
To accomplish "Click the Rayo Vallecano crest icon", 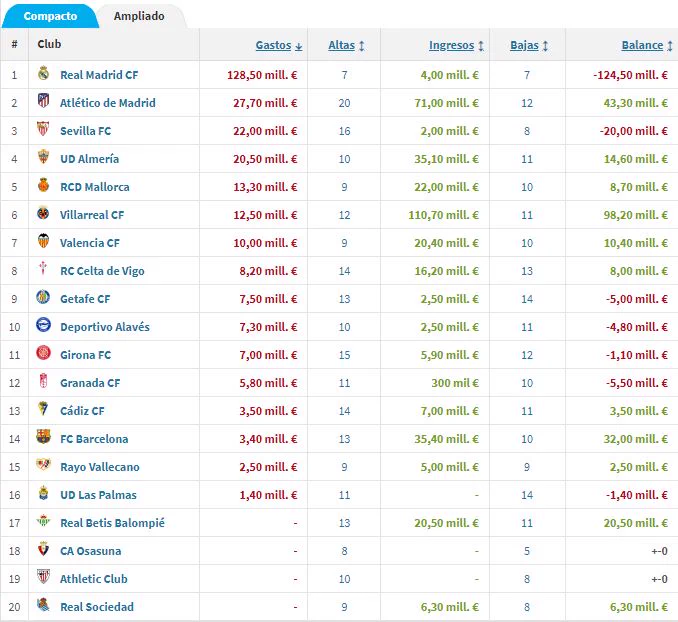I will click(43, 465).
